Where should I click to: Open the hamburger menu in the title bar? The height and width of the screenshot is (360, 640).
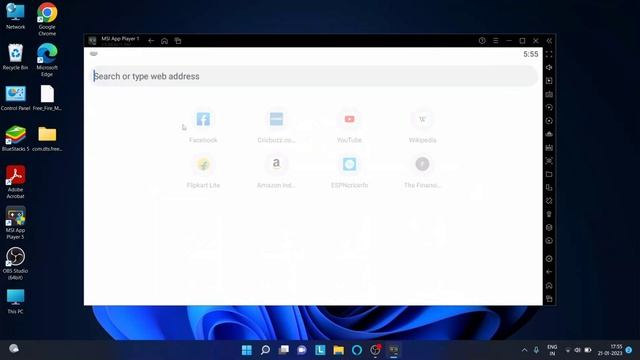click(x=496, y=41)
